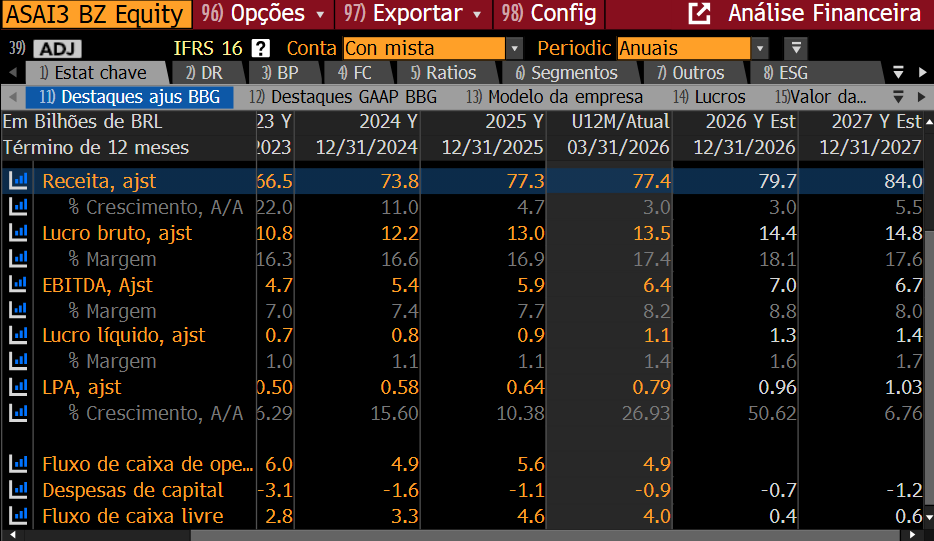934x541 pixels.
Task: Click the Receita, ajst row label
Action: (x=99, y=181)
